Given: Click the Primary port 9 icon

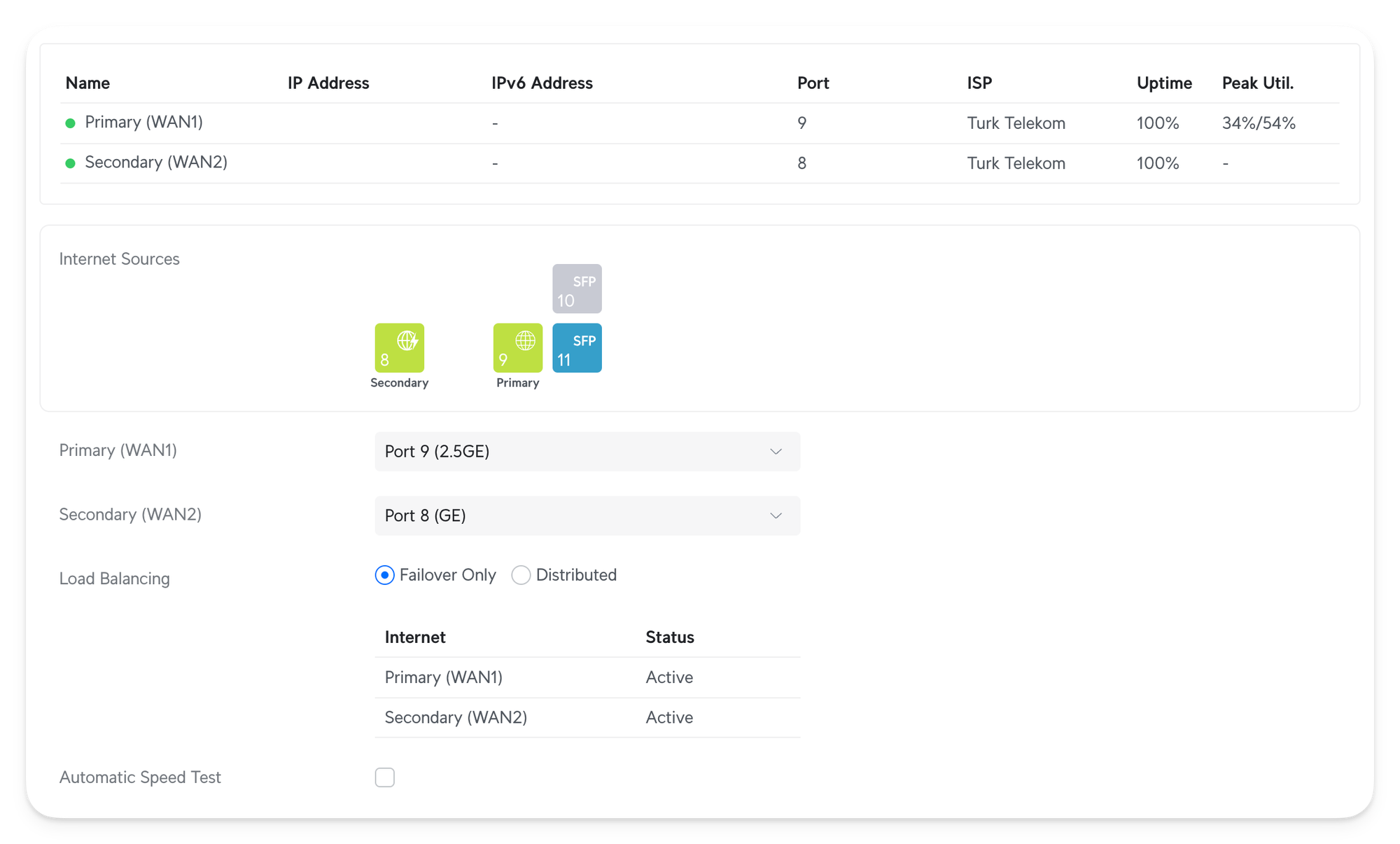Looking at the screenshot, I should [517, 348].
